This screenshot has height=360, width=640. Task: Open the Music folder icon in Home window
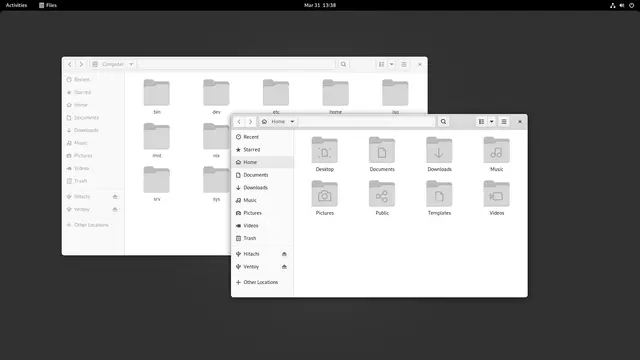[496, 150]
